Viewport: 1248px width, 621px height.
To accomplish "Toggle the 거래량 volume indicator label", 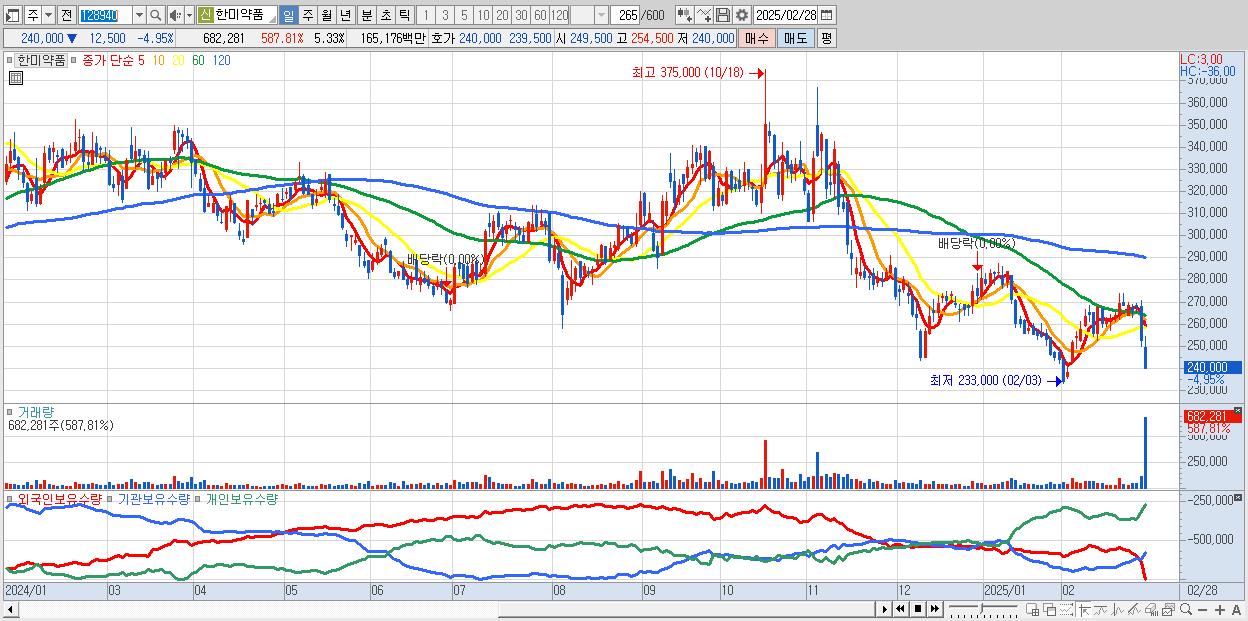I will 35,411.
